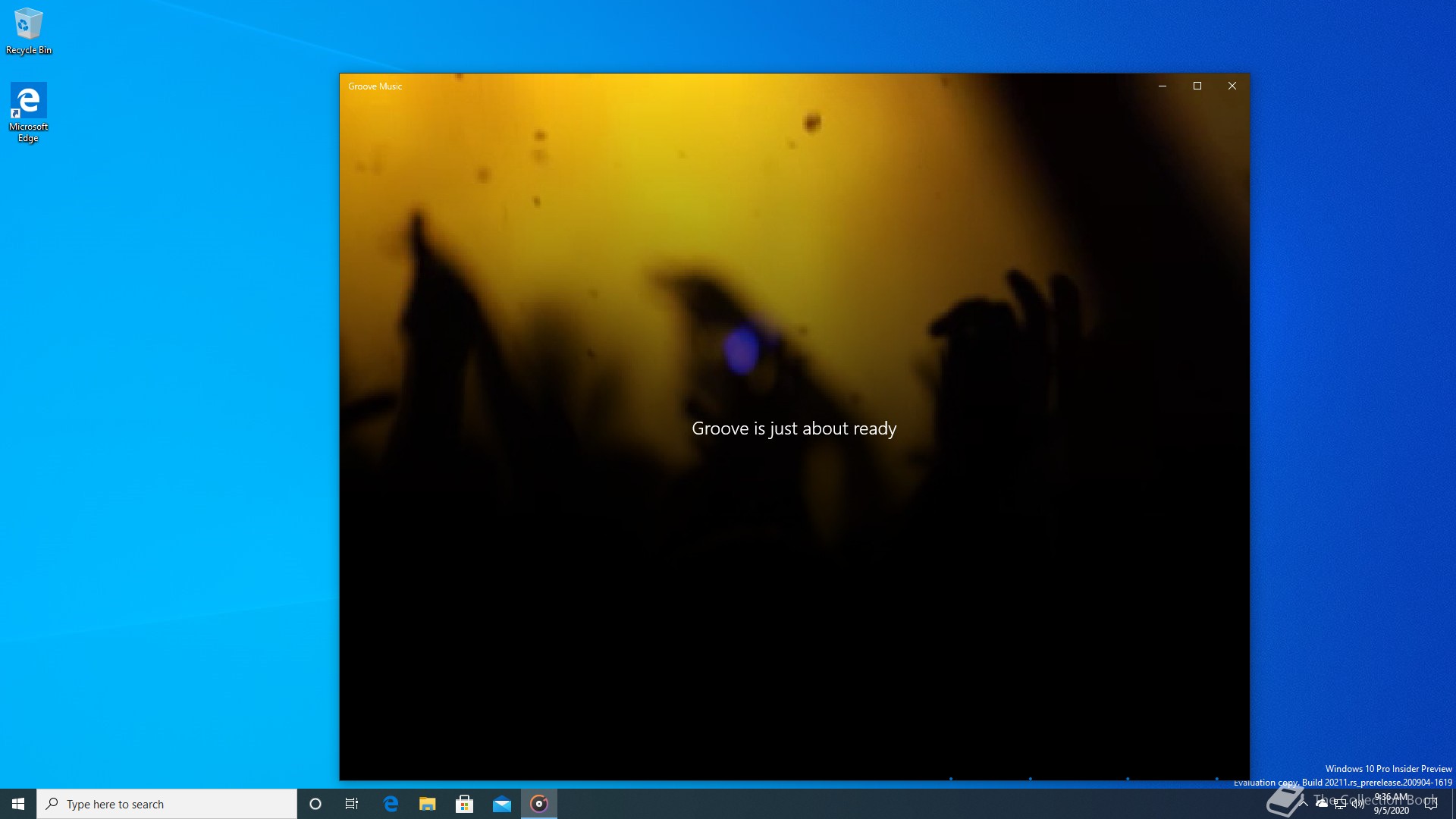Open the Microsoft Edge desktop shortcut
Screen dimensions: 1456x819
coord(28,113)
